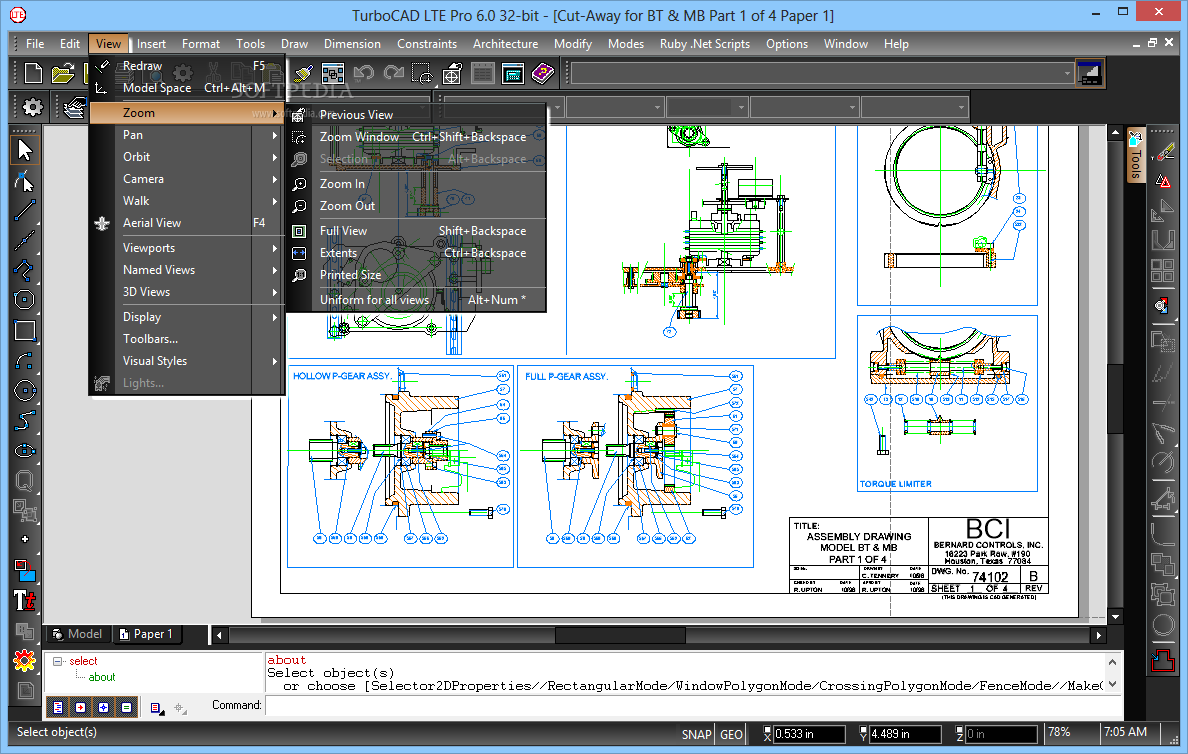
Task: Open the gear settings icon on second toolbar
Action: (x=33, y=107)
